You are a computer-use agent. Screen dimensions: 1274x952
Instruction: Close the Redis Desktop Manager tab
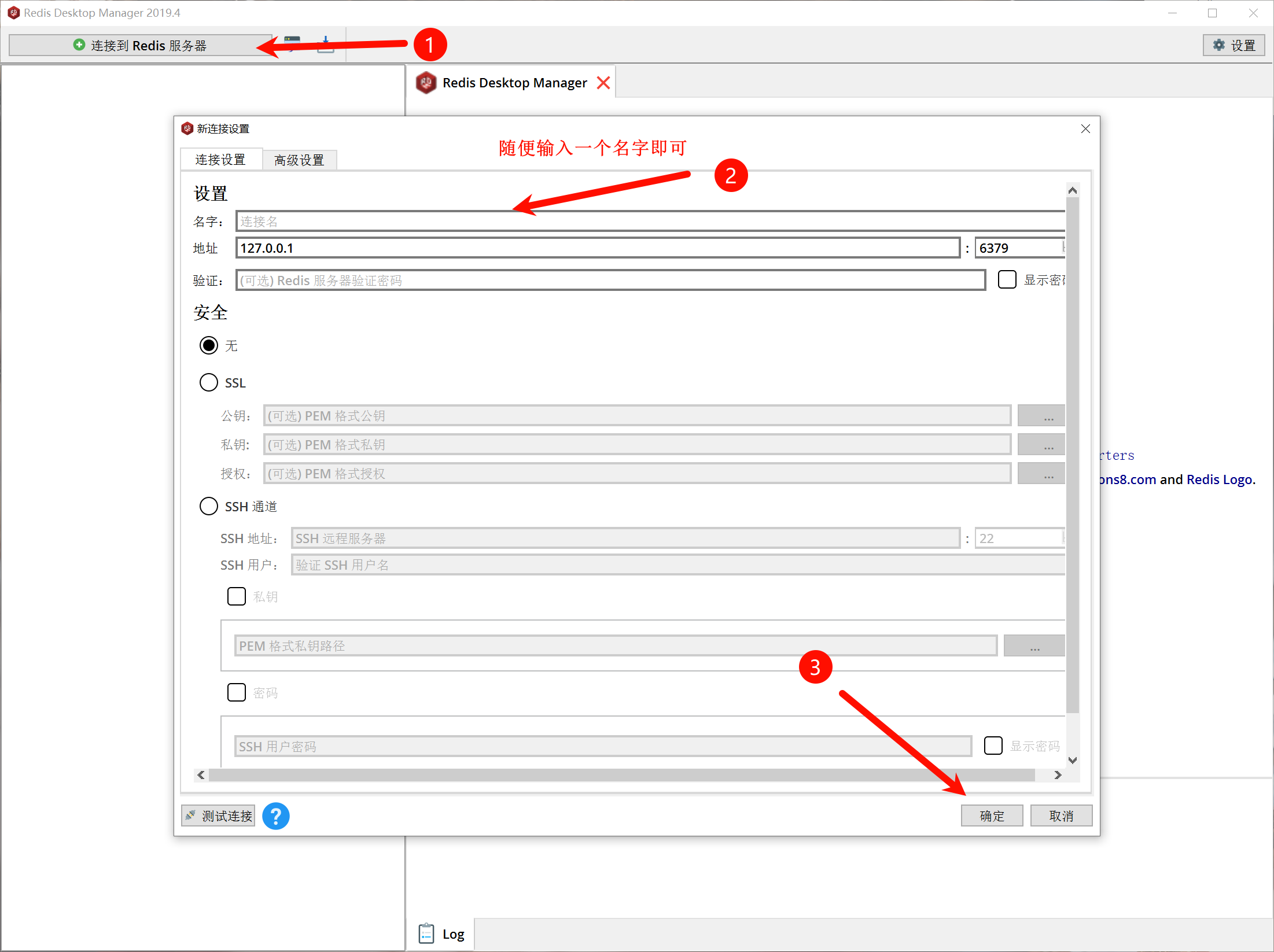click(603, 83)
